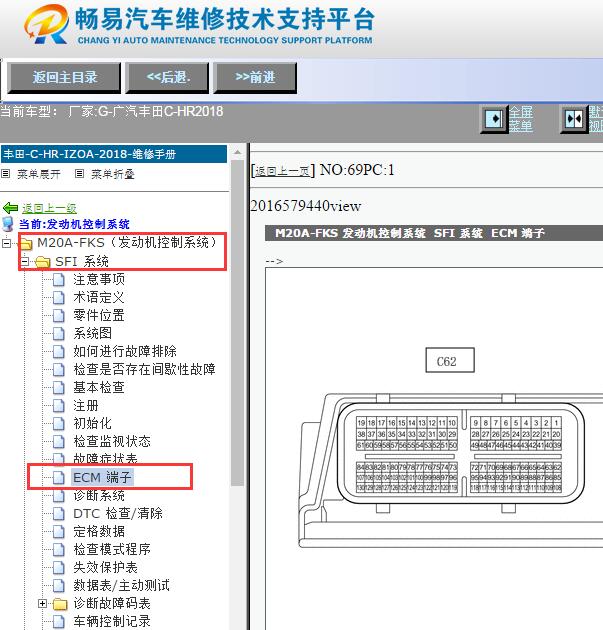Open the 故障症状表 page
The image size is (603, 630).
pos(105,458)
